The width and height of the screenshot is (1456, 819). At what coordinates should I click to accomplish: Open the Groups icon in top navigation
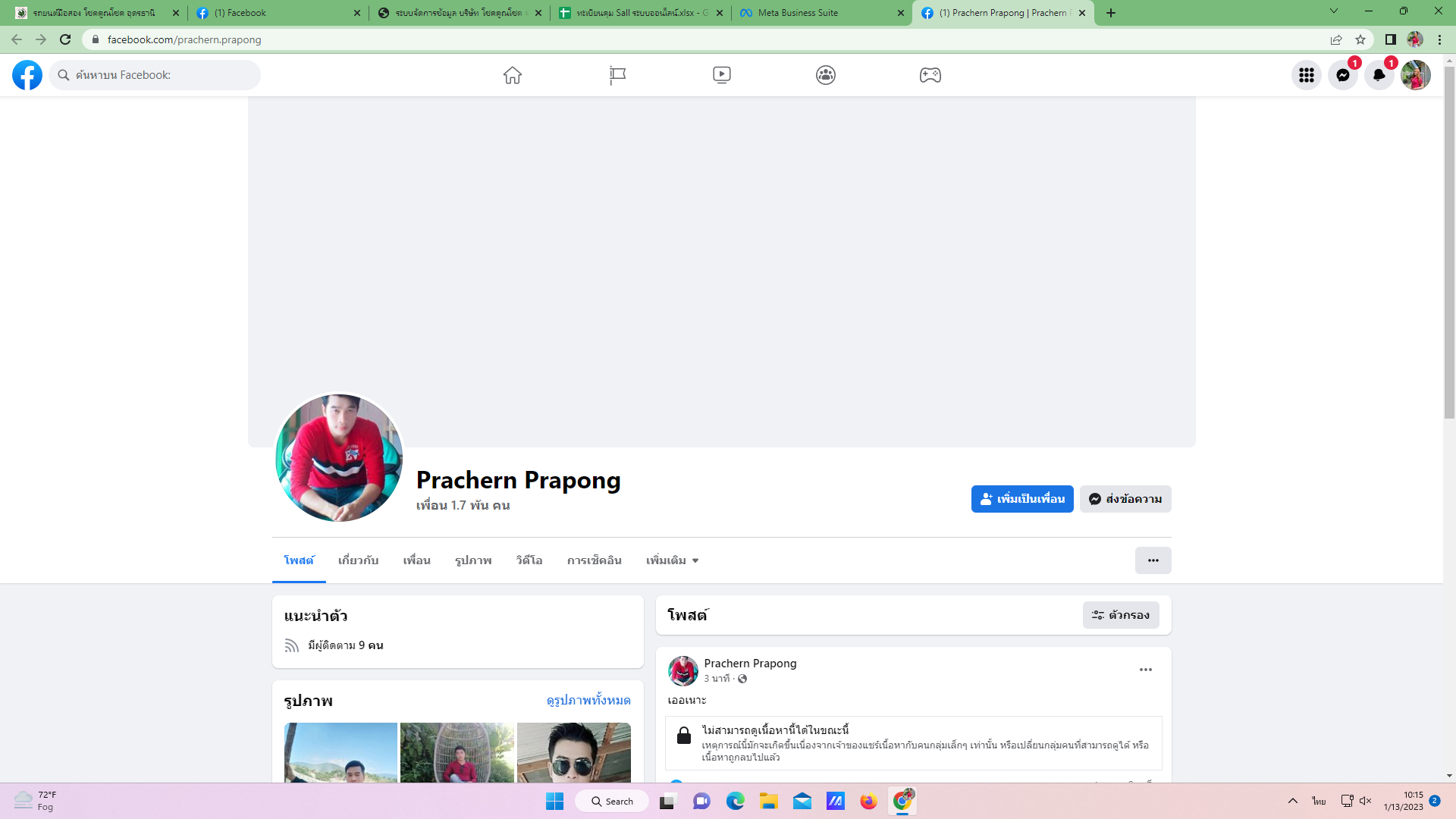(x=826, y=75)
